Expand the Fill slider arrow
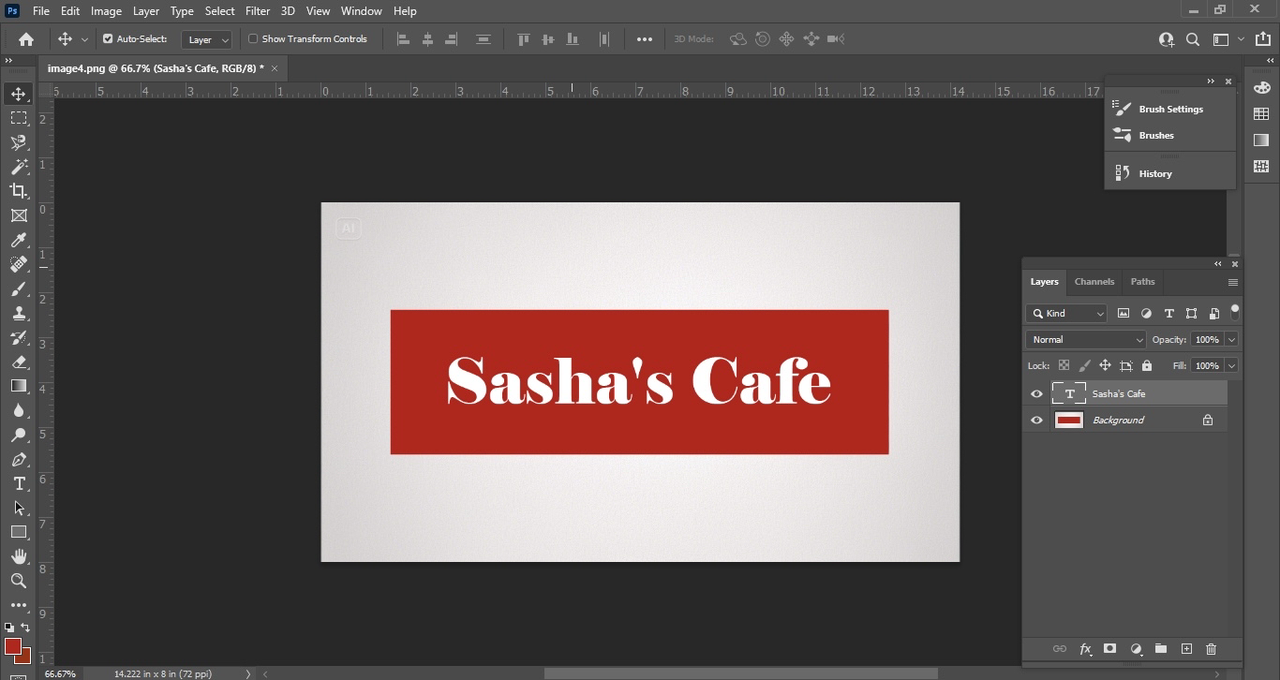 click(1231, 366)
